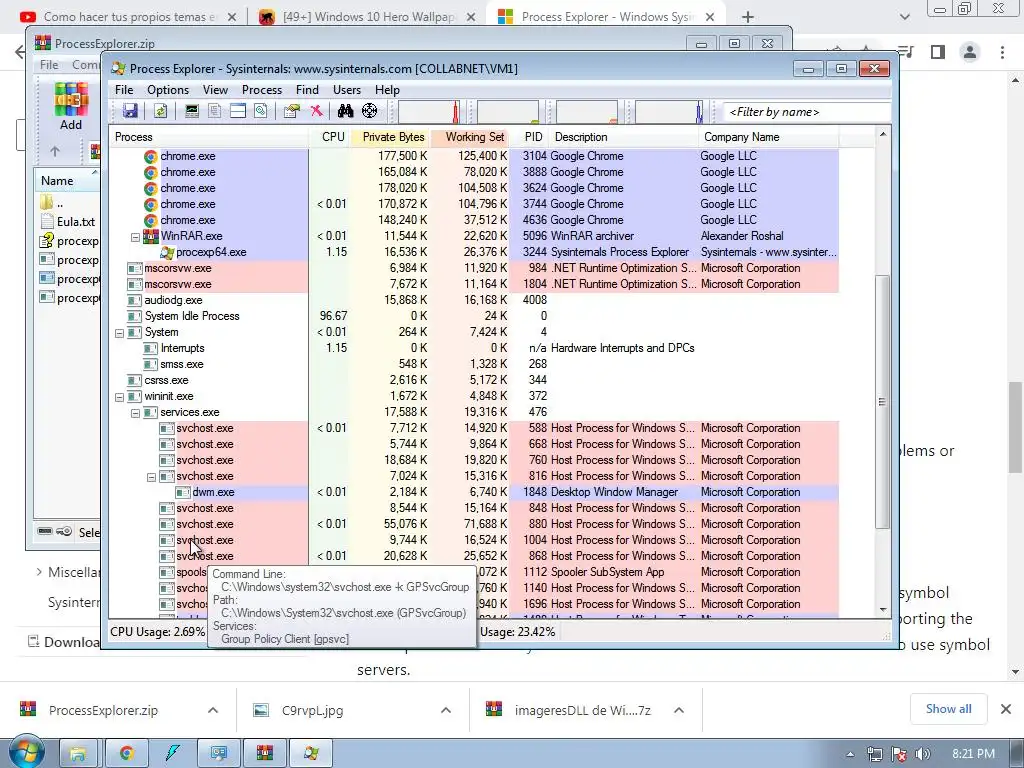
Task: Click the Filter by name field
Action: 807,112
